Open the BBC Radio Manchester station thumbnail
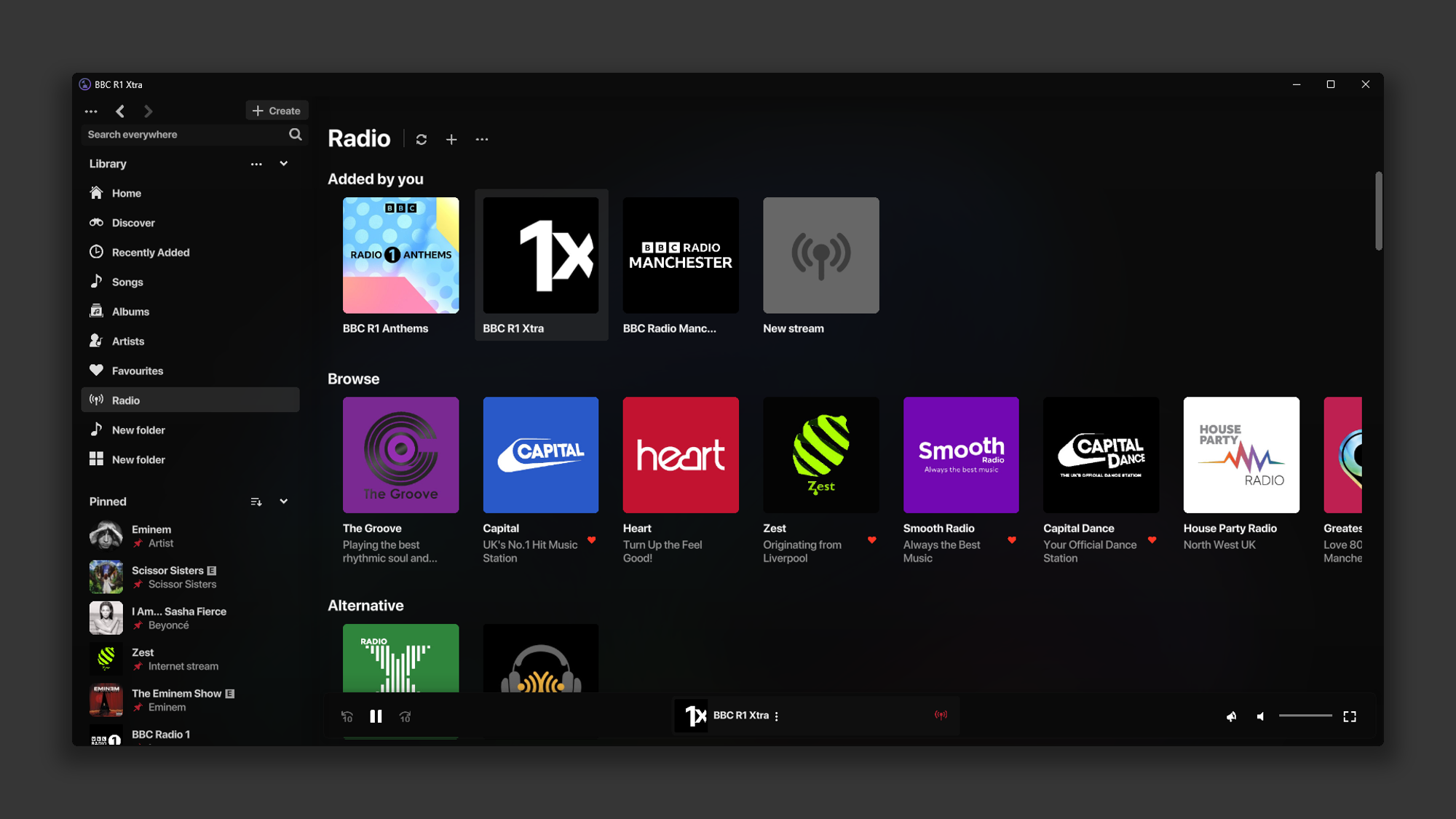Viewport: 1456px width, 819px height. [681, 256]
